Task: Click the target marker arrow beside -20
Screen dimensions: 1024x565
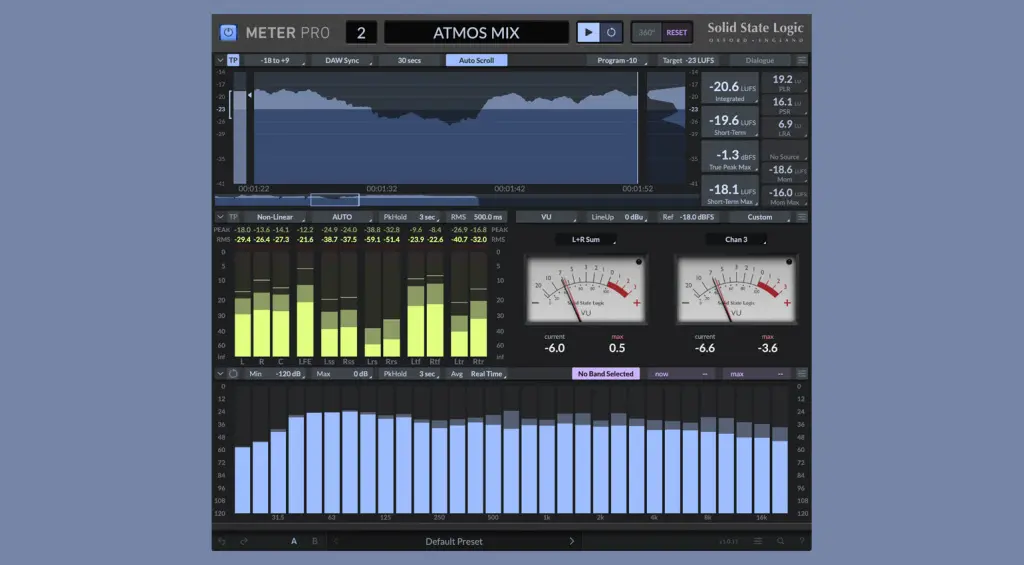Action: coord(249,95)
